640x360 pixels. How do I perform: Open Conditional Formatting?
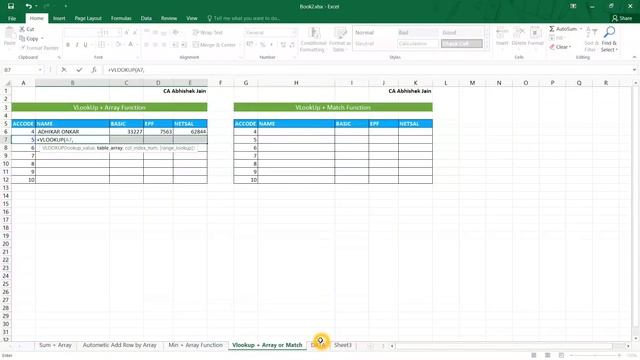(x=313, y=40)
